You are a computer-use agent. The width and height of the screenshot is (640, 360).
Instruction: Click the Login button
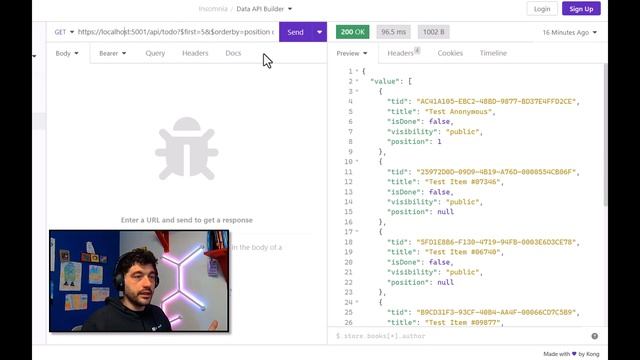(x=542, y=9)
